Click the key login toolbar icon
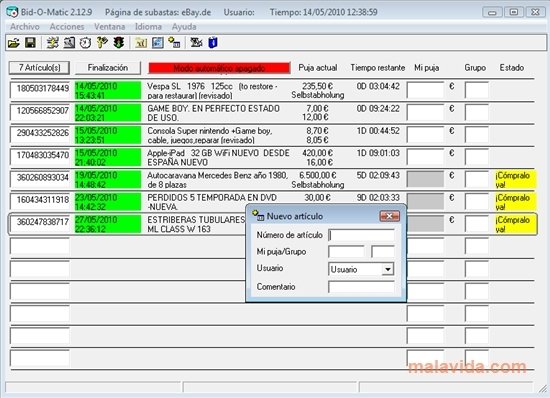This screenshot has height=398, width=550. click(x=102, y=43)
